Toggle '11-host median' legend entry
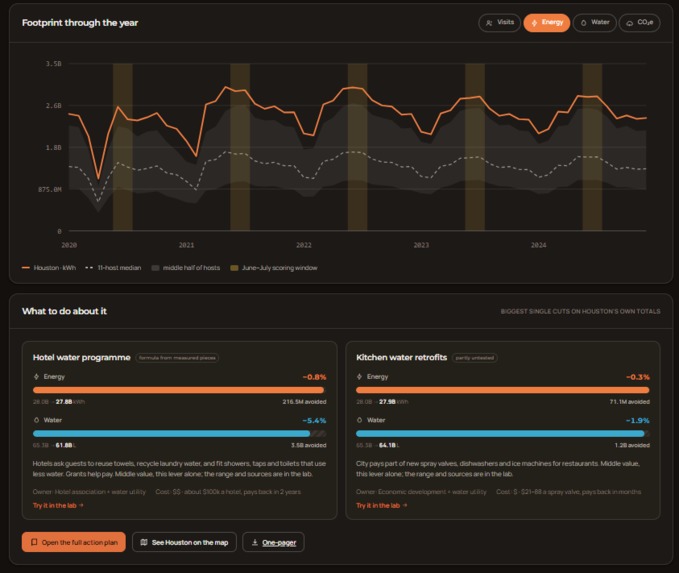The height and width of the screenshot is (573, 679). 113,268
